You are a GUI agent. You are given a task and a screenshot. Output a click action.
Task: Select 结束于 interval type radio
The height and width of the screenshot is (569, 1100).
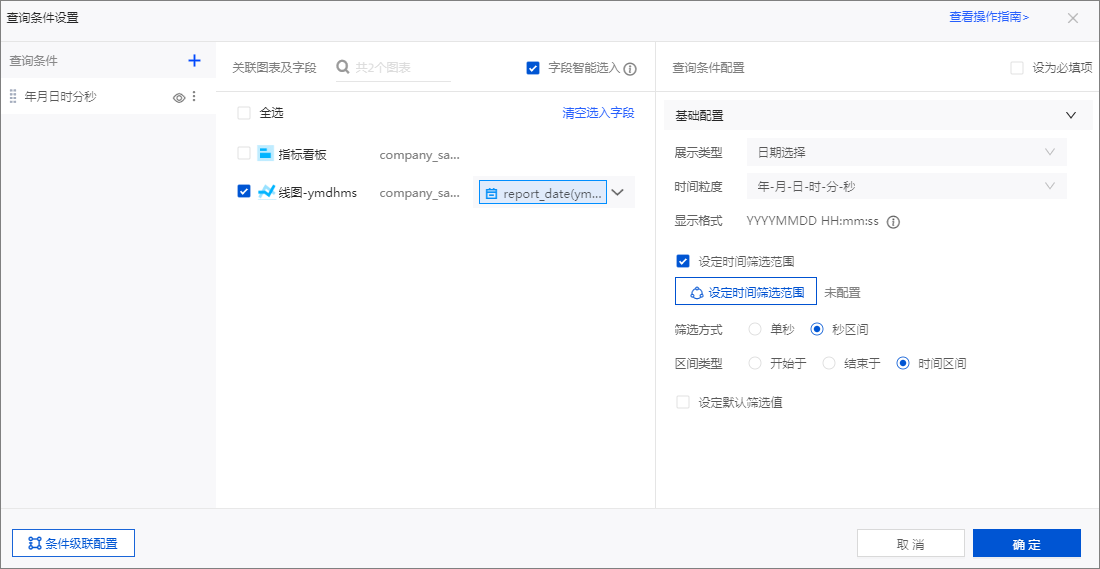829,363
